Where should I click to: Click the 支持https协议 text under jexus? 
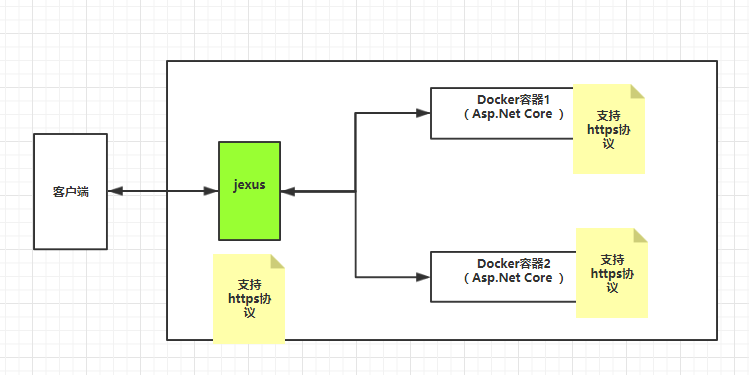249,299
